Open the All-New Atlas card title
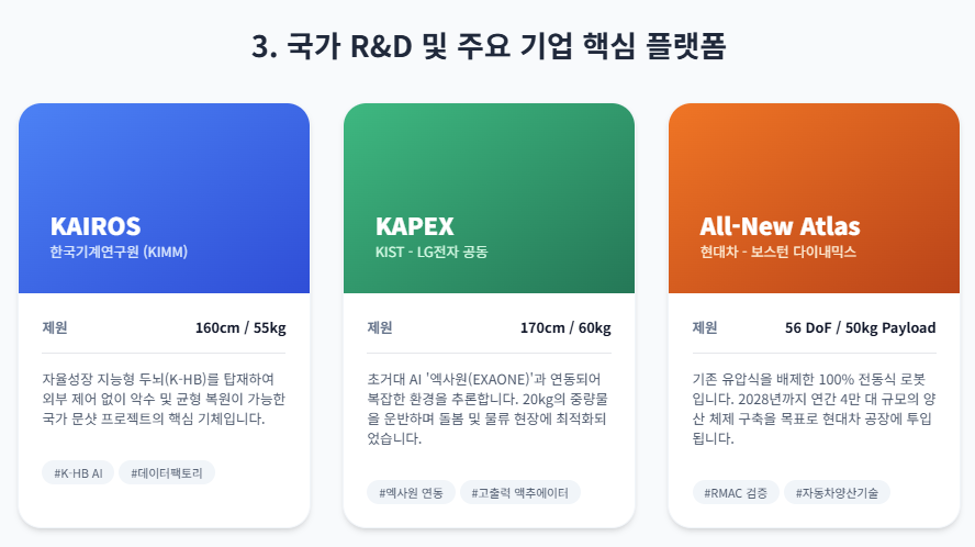 point(780,226)
